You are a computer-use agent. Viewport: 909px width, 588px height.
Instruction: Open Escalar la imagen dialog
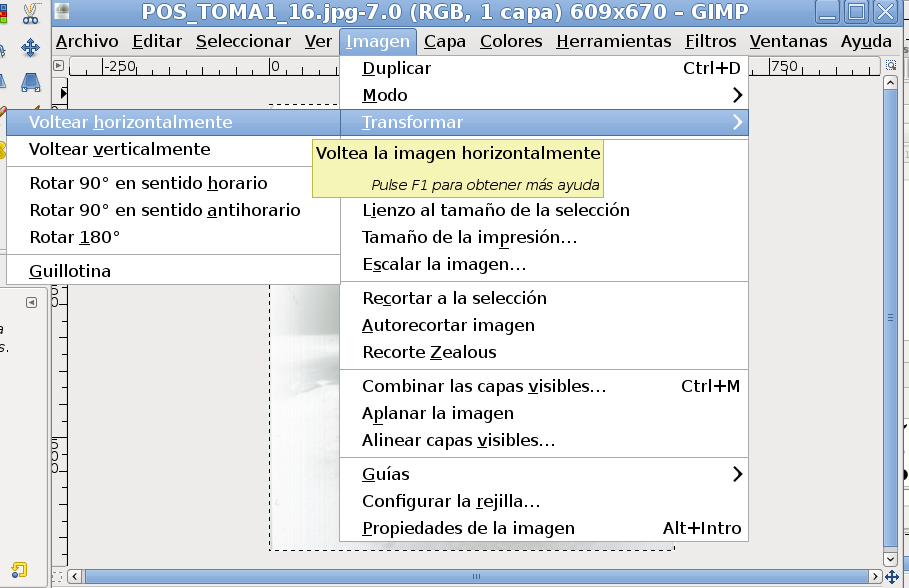[x=544, y=264]
